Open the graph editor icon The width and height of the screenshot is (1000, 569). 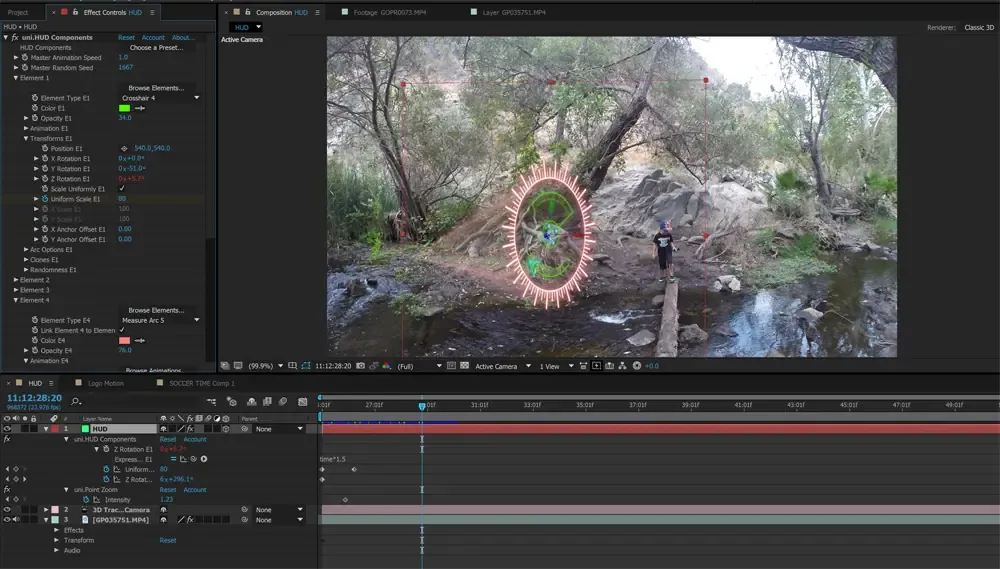click(x=302, y=401)
